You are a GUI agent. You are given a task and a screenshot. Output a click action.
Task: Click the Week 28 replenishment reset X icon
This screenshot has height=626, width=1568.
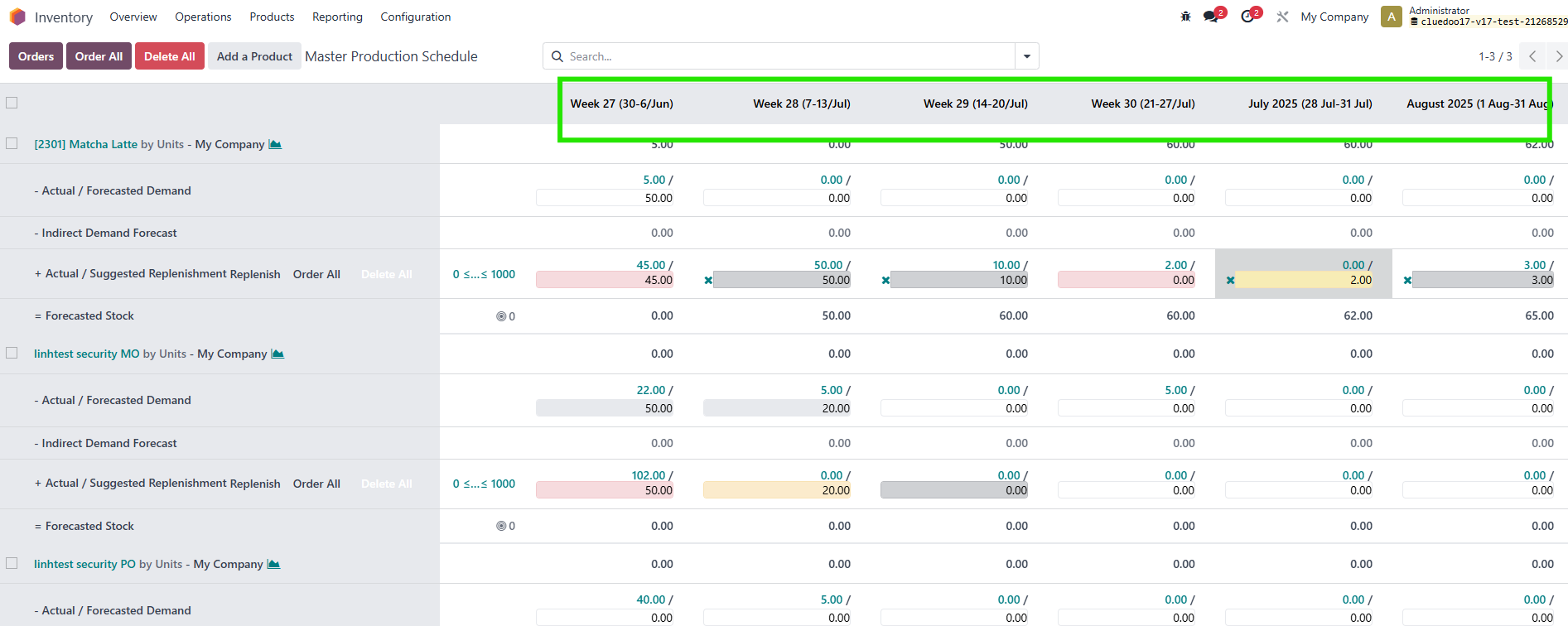tap(708, 281)
